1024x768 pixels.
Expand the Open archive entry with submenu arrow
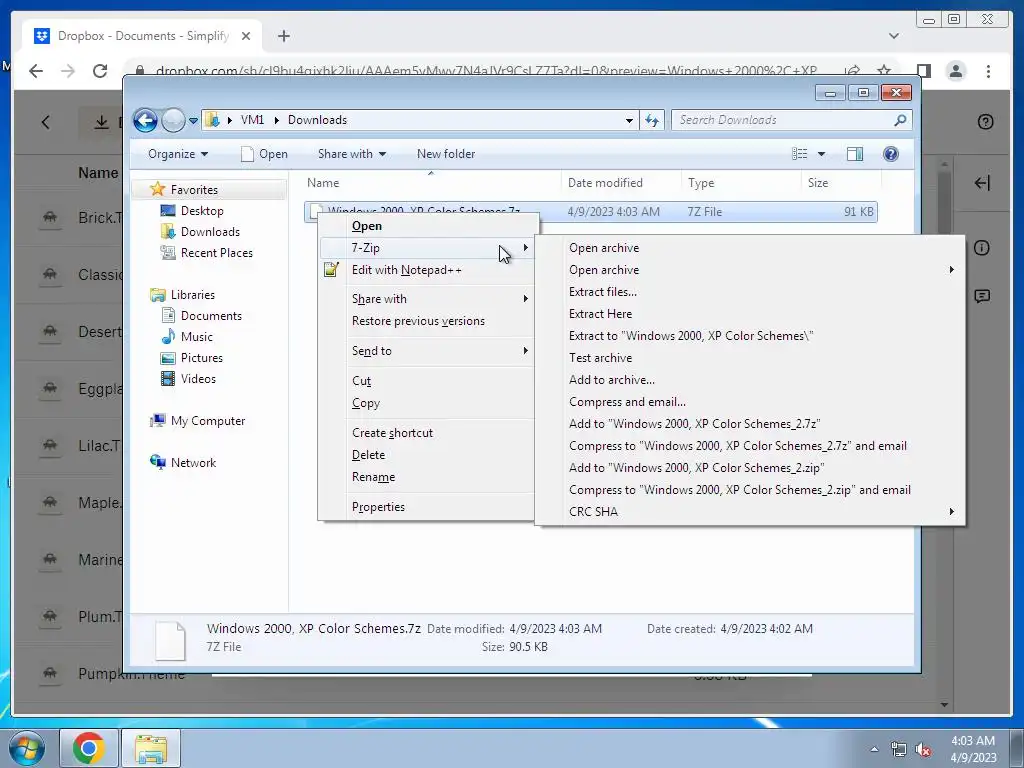tap(750, 270)
